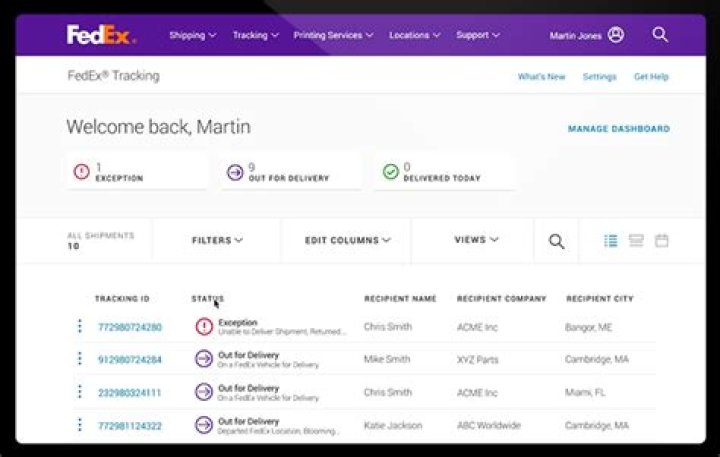Switch to list view icon

coord(611,240)
